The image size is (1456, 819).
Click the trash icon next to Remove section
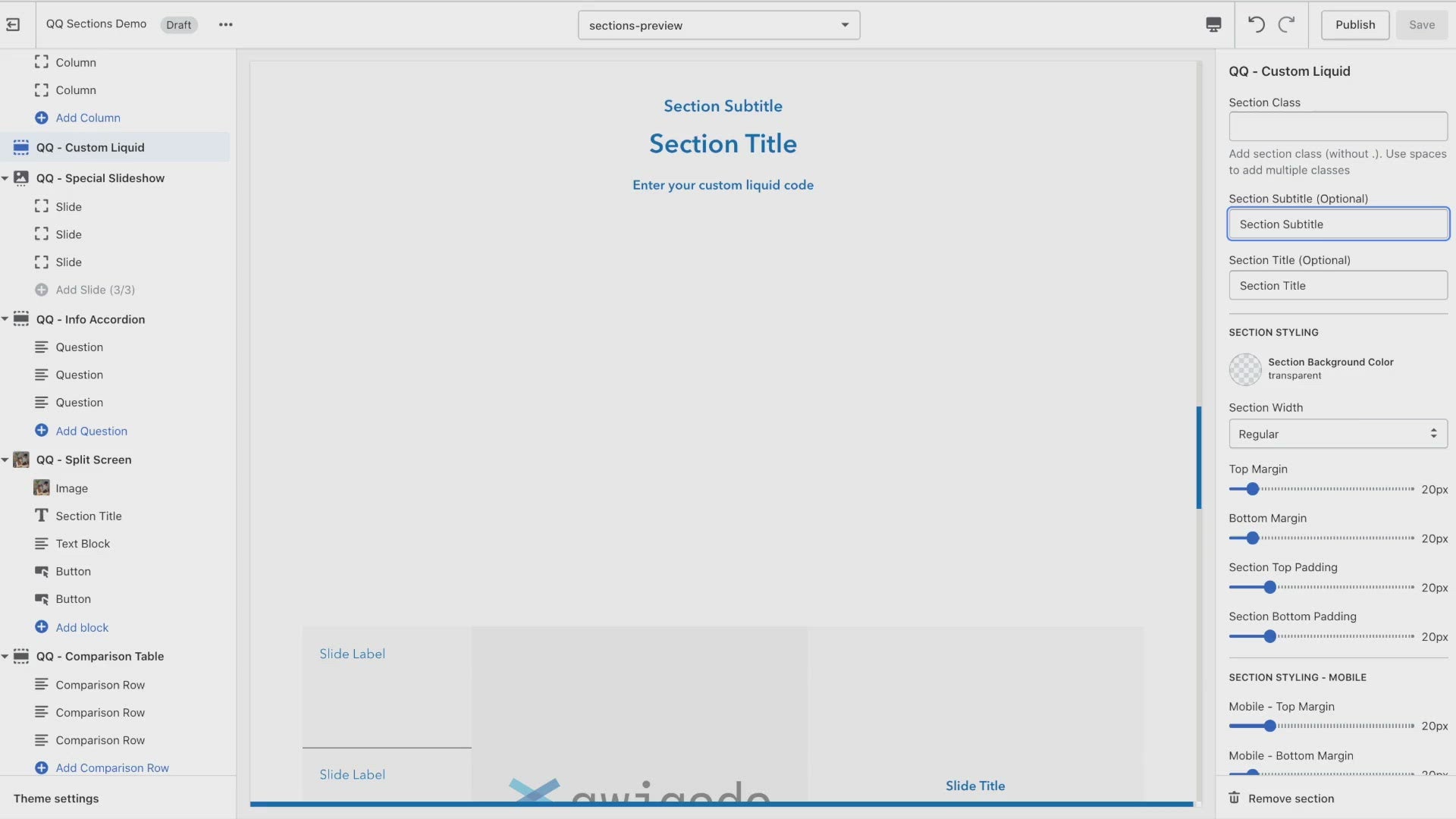[x=1235, y=798]
